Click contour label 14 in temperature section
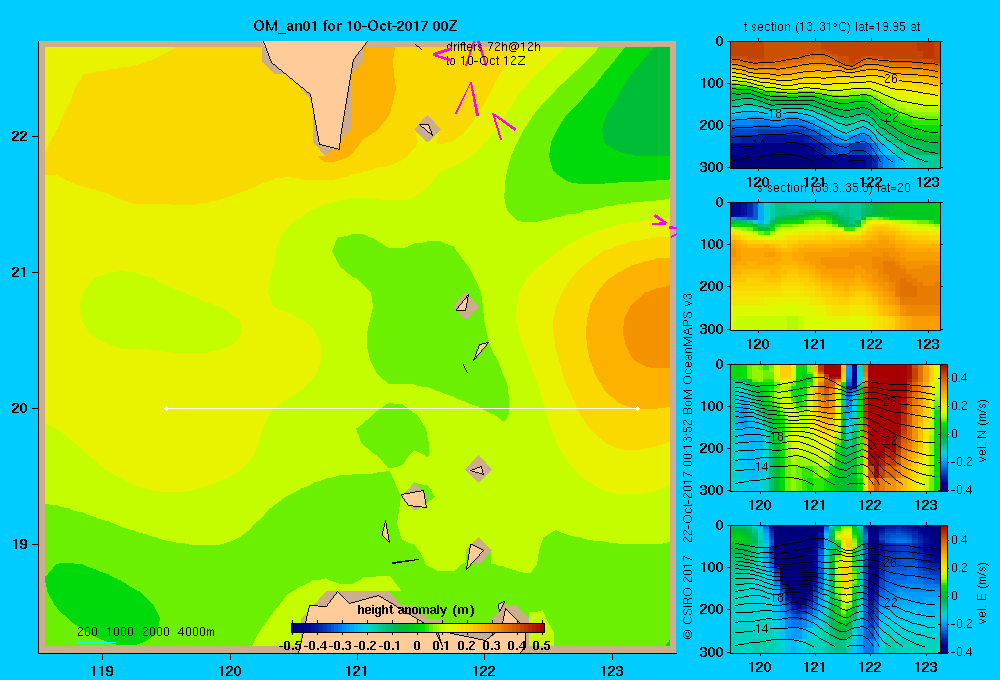The width and height of the screenshot is (1000, 680). 759,144
